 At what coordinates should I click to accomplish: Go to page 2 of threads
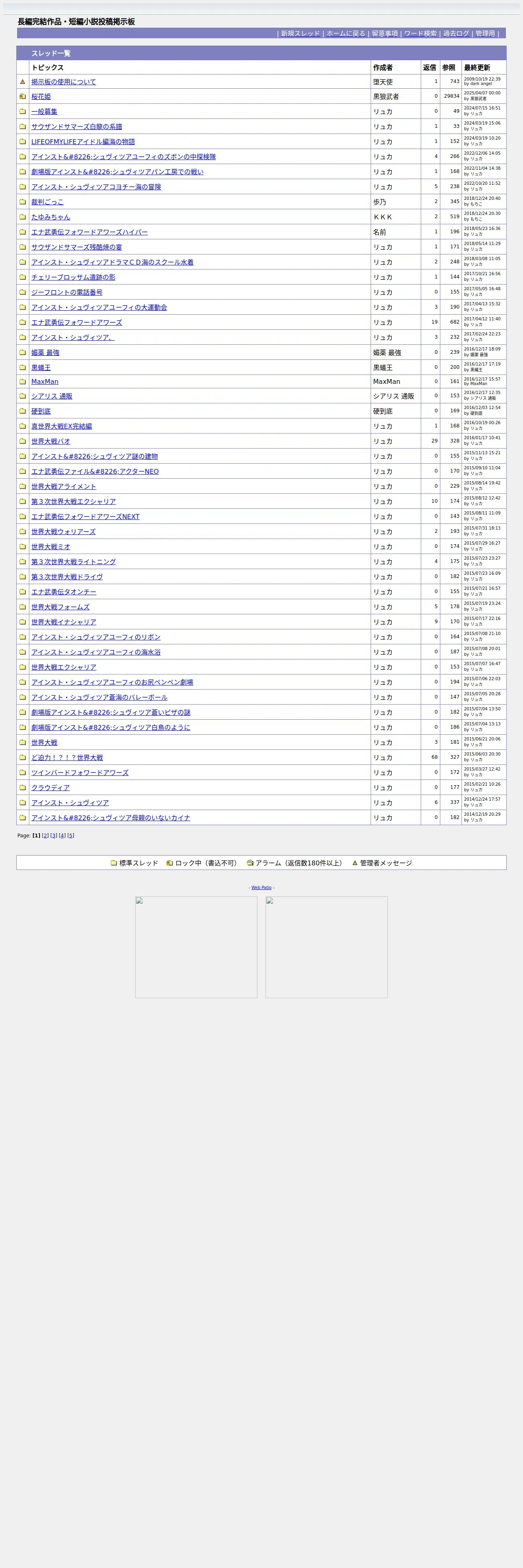45,836
